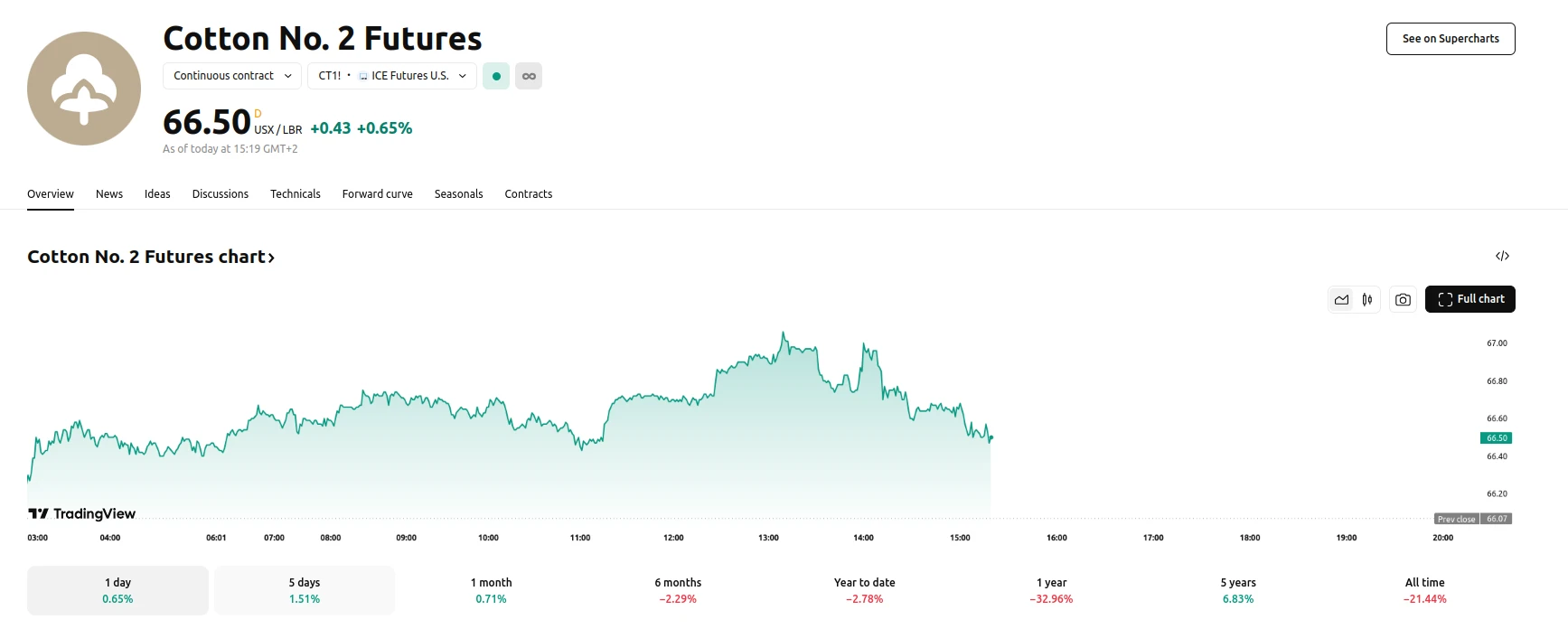Switch to the Technicals tab
The image size is (1568, 629).
295,194
